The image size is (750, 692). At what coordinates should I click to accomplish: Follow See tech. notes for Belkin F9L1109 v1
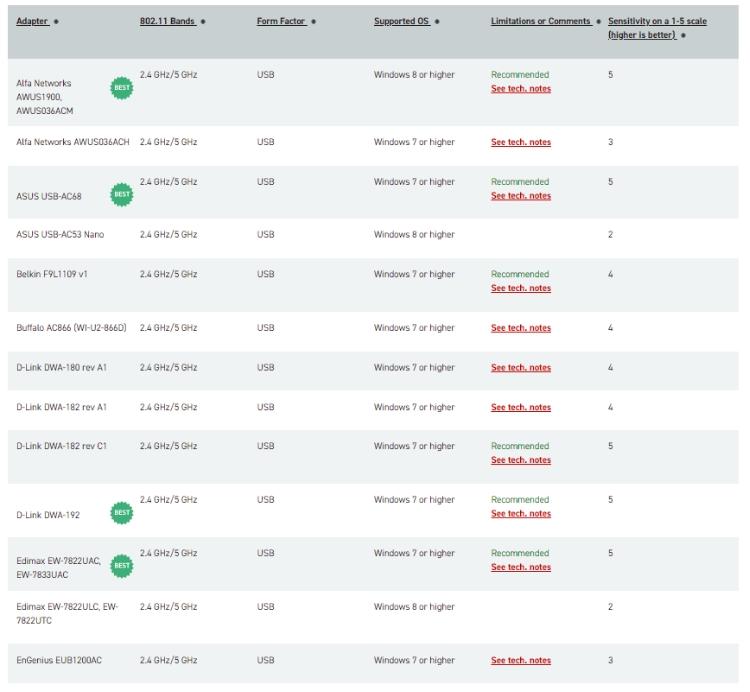pos(520,288)
